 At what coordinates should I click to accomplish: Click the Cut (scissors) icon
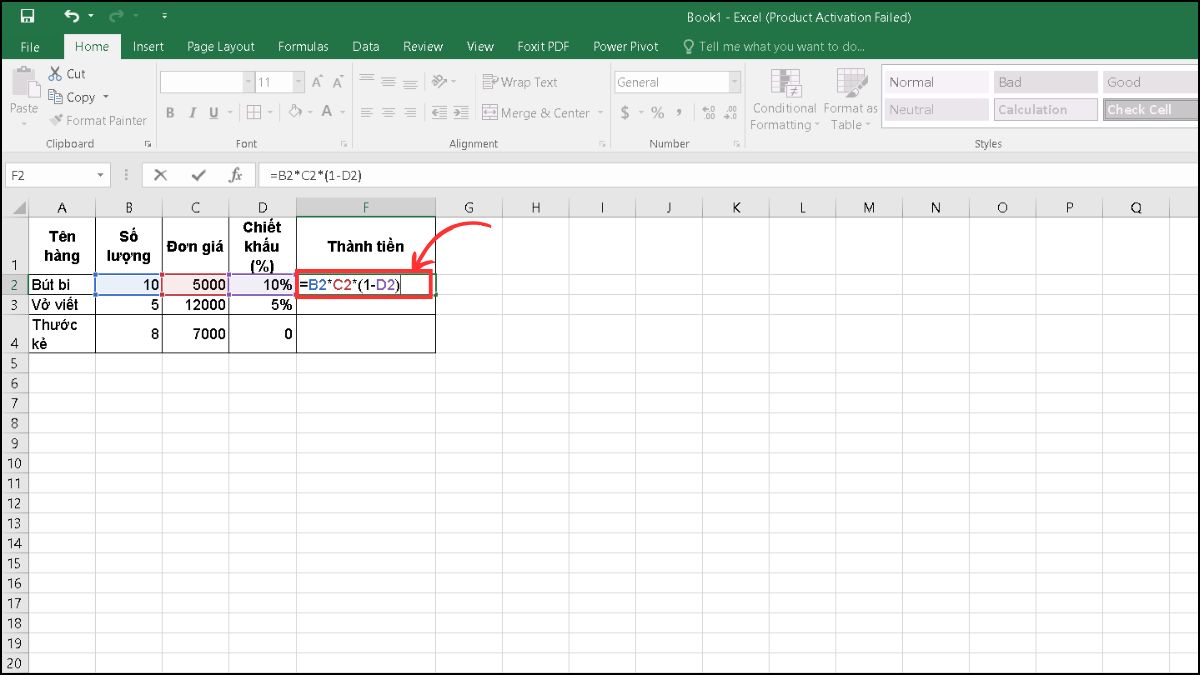tap(57, 73)
